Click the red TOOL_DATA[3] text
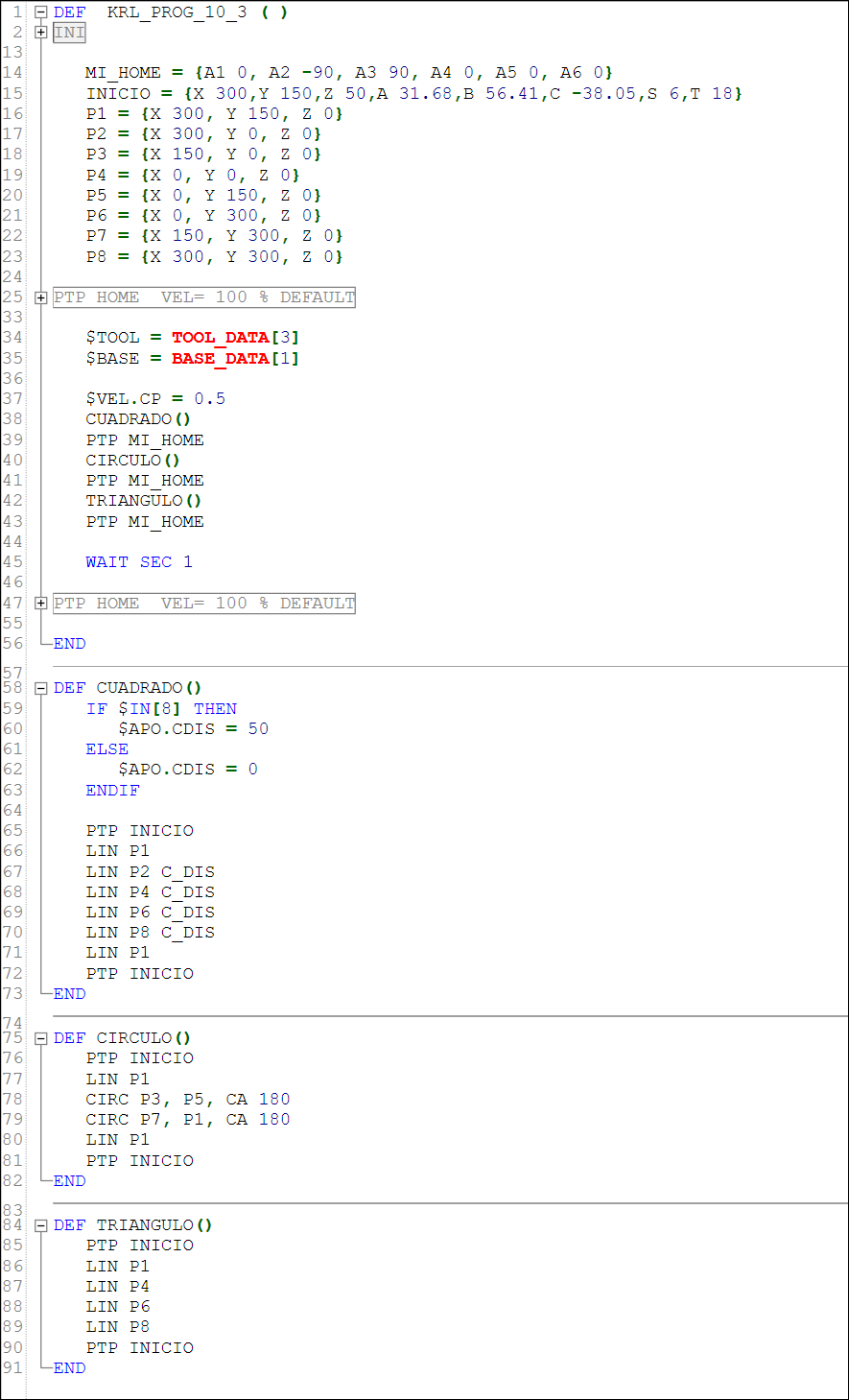Viewport: 849px width, 1400px height. tap(236, 338)
